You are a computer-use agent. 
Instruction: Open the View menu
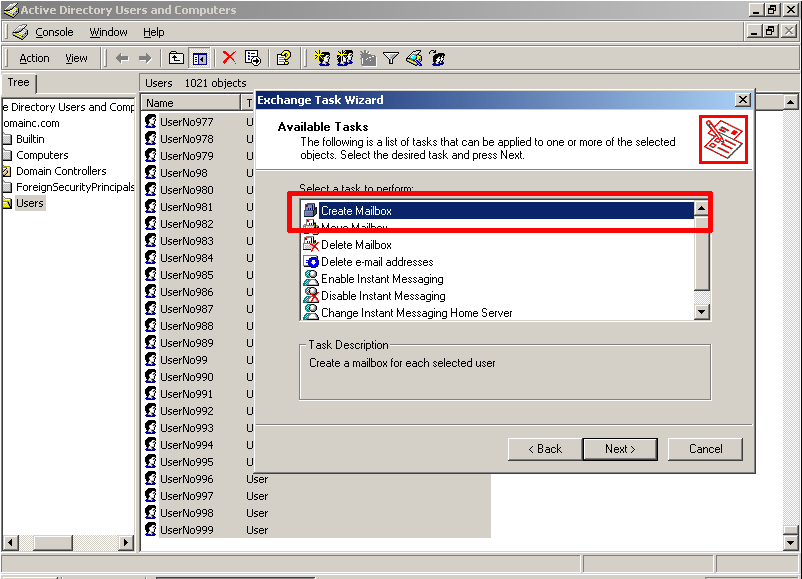click(76, 58)
